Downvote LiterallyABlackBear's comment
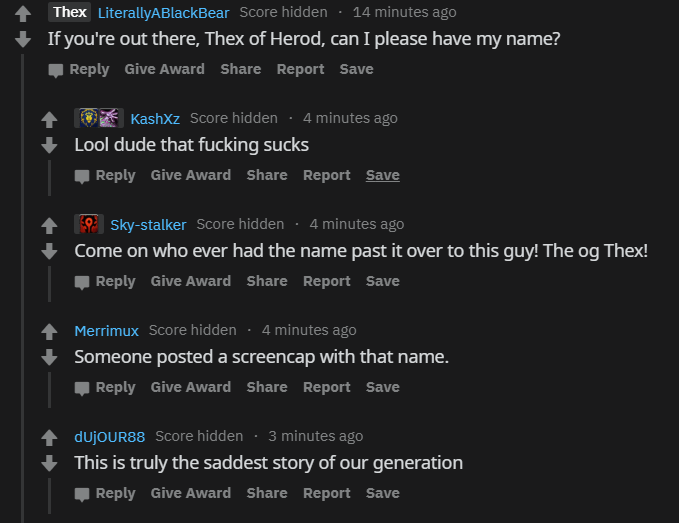 22,40
